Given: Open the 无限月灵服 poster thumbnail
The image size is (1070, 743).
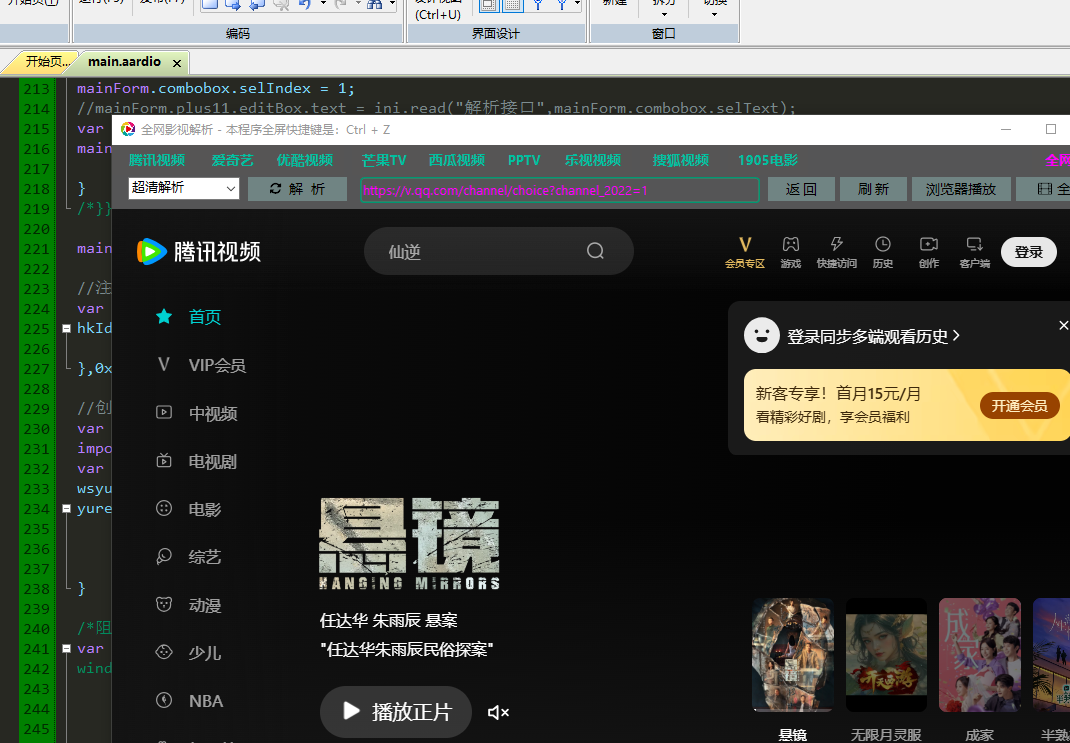Looking at the screenshot, I should [x=886, y=655].
